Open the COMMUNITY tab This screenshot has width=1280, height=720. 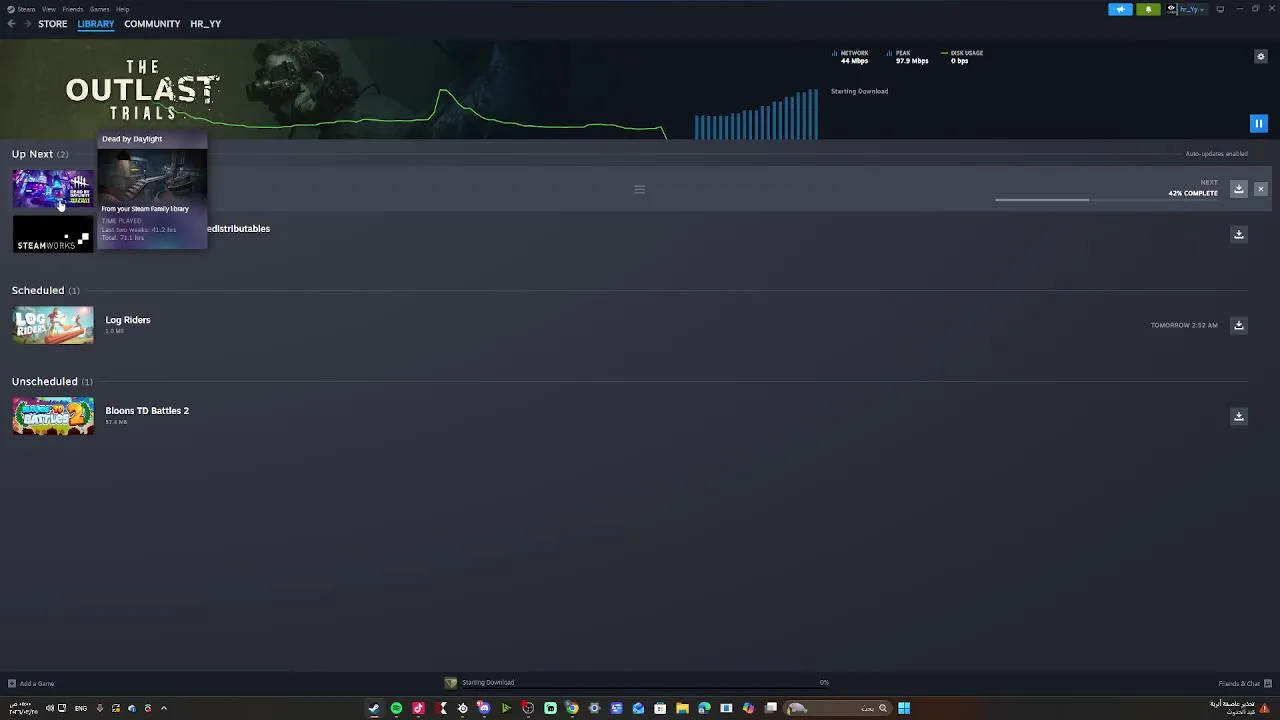152,24
